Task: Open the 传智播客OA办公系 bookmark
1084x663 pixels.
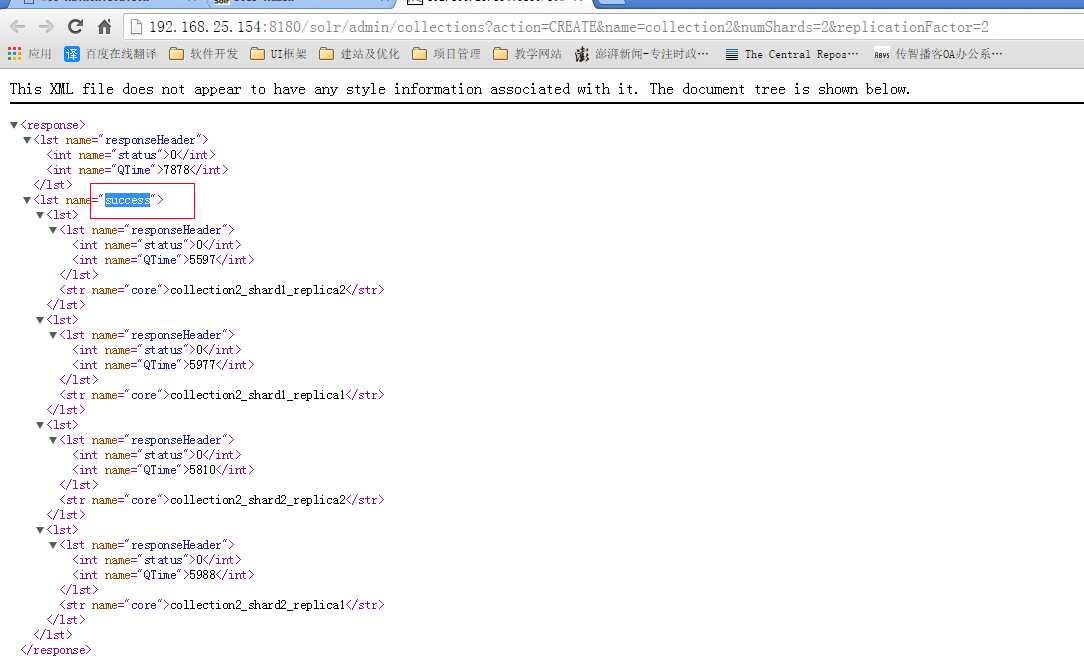Action: point(938,54)
